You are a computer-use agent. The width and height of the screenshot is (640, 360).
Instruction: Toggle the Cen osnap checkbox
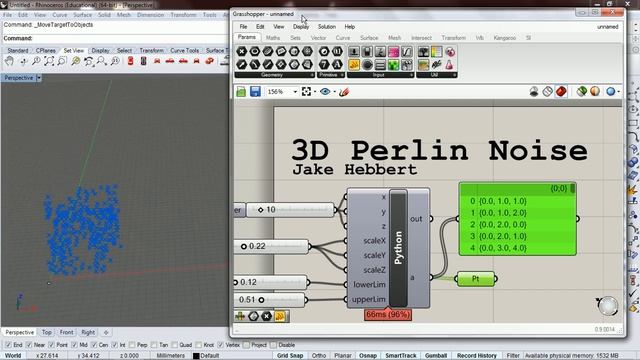pyautogui.click(x=94, y=345)
